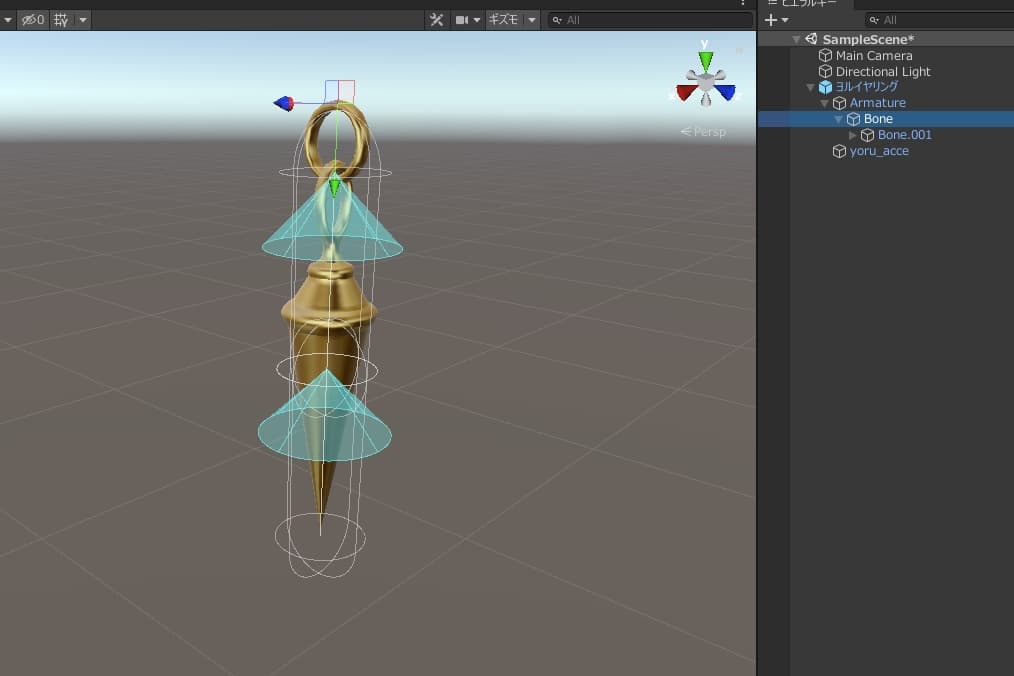The height and width of the screenshot is (676, 1014).
Task: Open ギズモ dropdown arrow
Action: 532,20
